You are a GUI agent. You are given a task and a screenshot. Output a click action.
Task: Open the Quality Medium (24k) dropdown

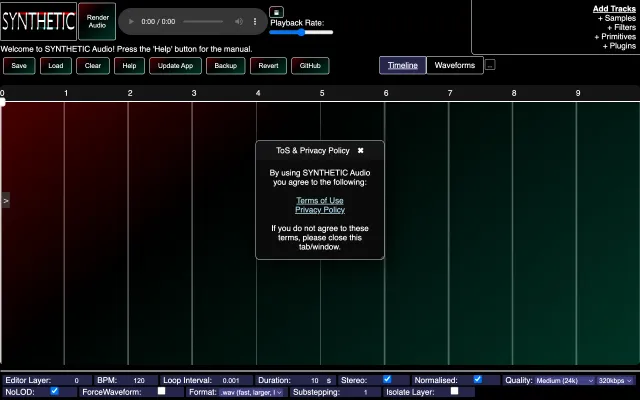click(565, 380)
